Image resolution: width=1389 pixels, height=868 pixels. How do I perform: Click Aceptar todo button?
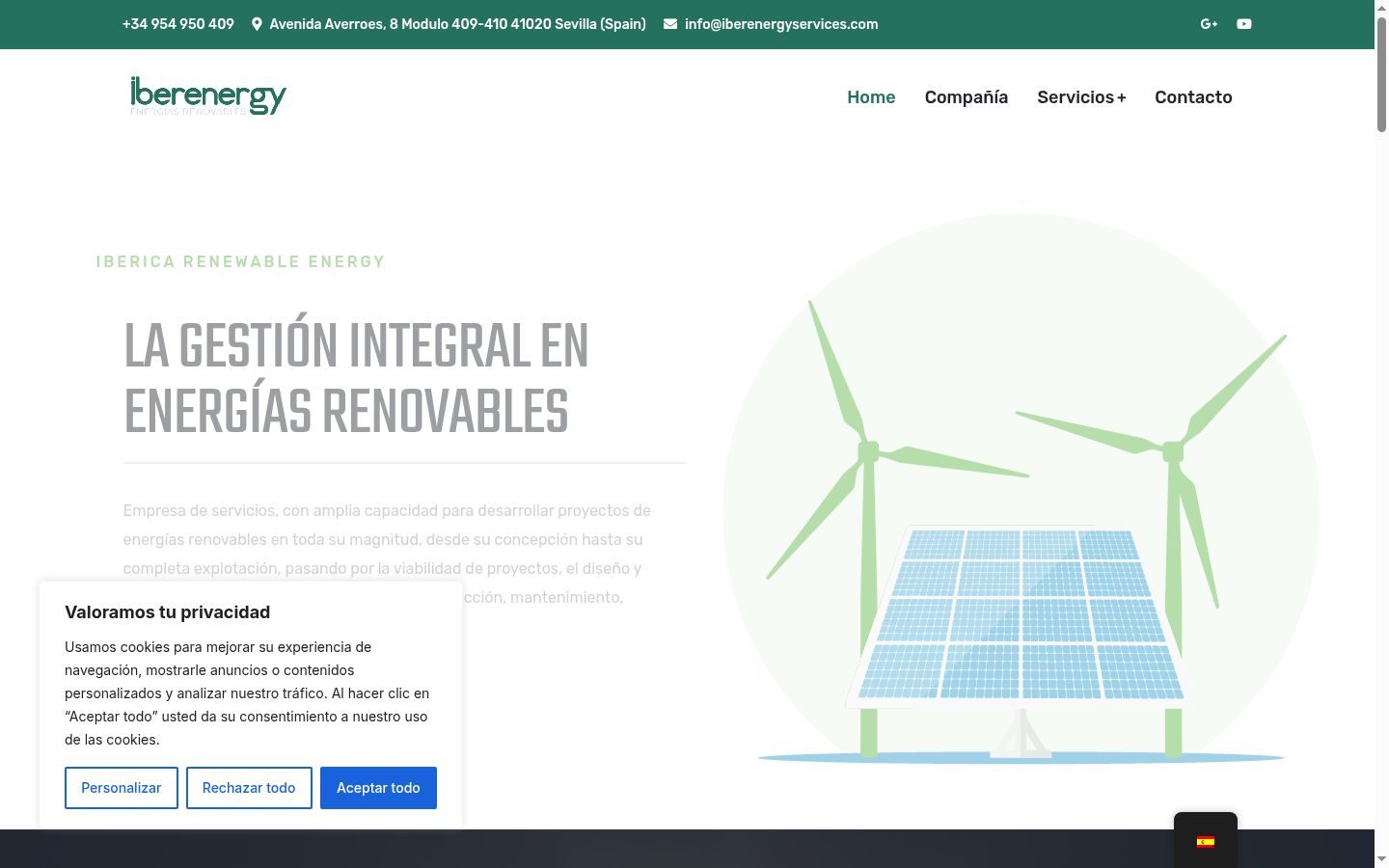tap(378, 788)
